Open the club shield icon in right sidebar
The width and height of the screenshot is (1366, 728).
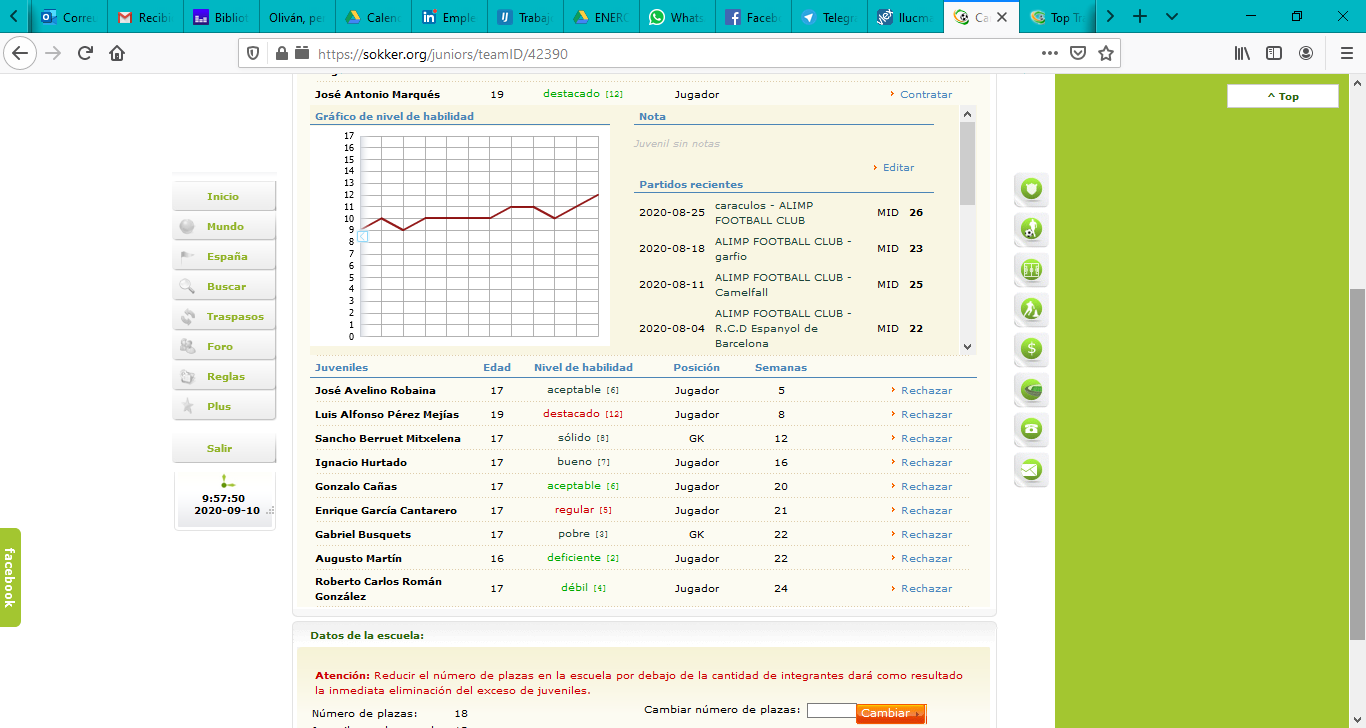pos(1031,188)
